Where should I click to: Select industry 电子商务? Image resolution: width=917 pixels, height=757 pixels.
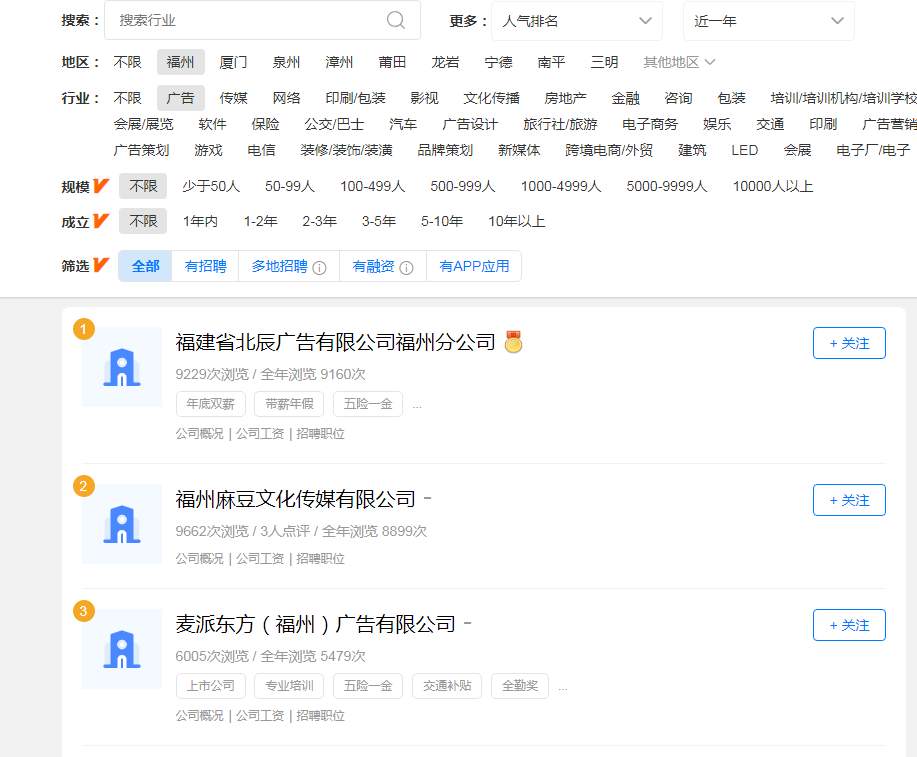pos(650,124)
